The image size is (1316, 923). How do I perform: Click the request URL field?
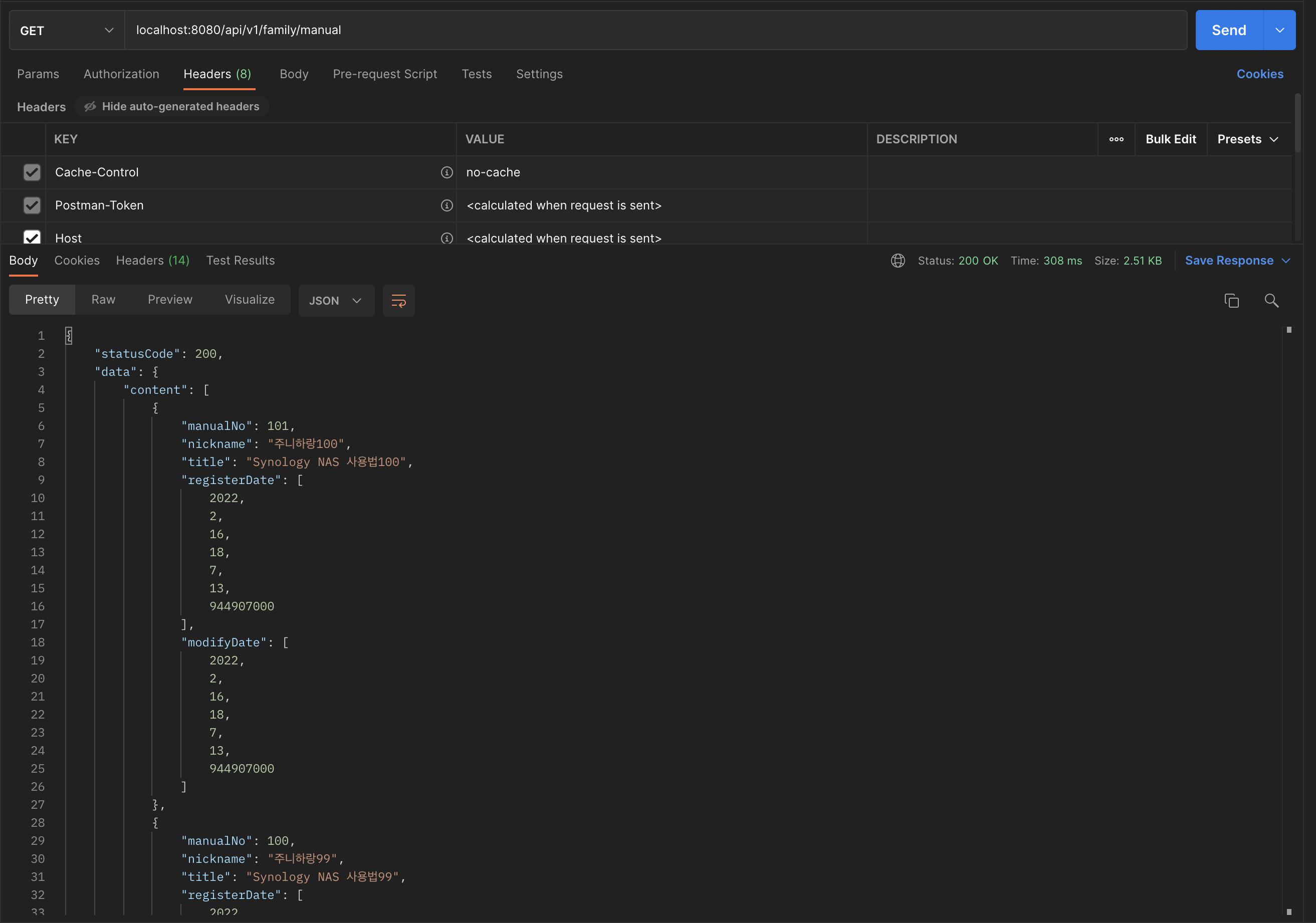pyautogui.click(x=653, y=31)
